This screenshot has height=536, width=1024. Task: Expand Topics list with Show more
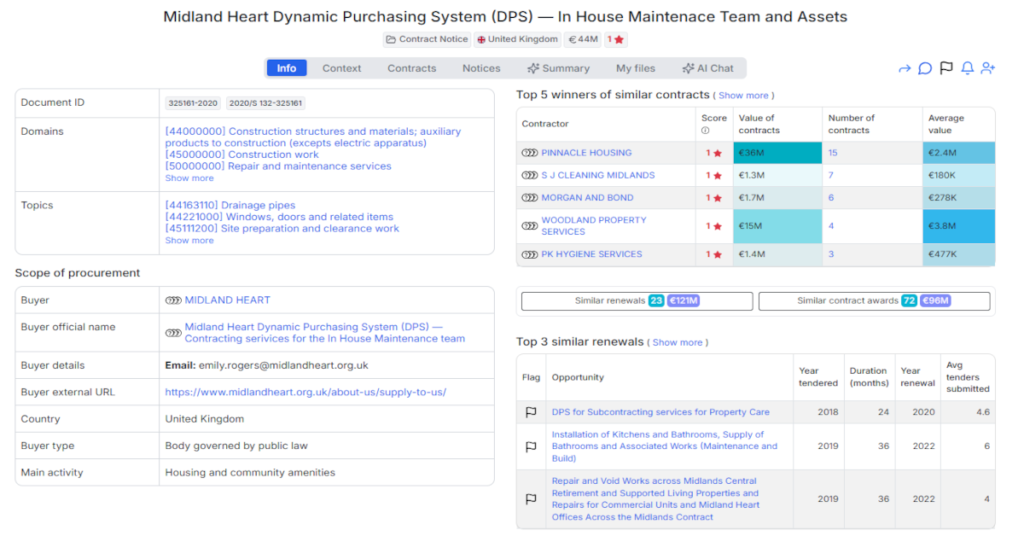coord(189,240)
